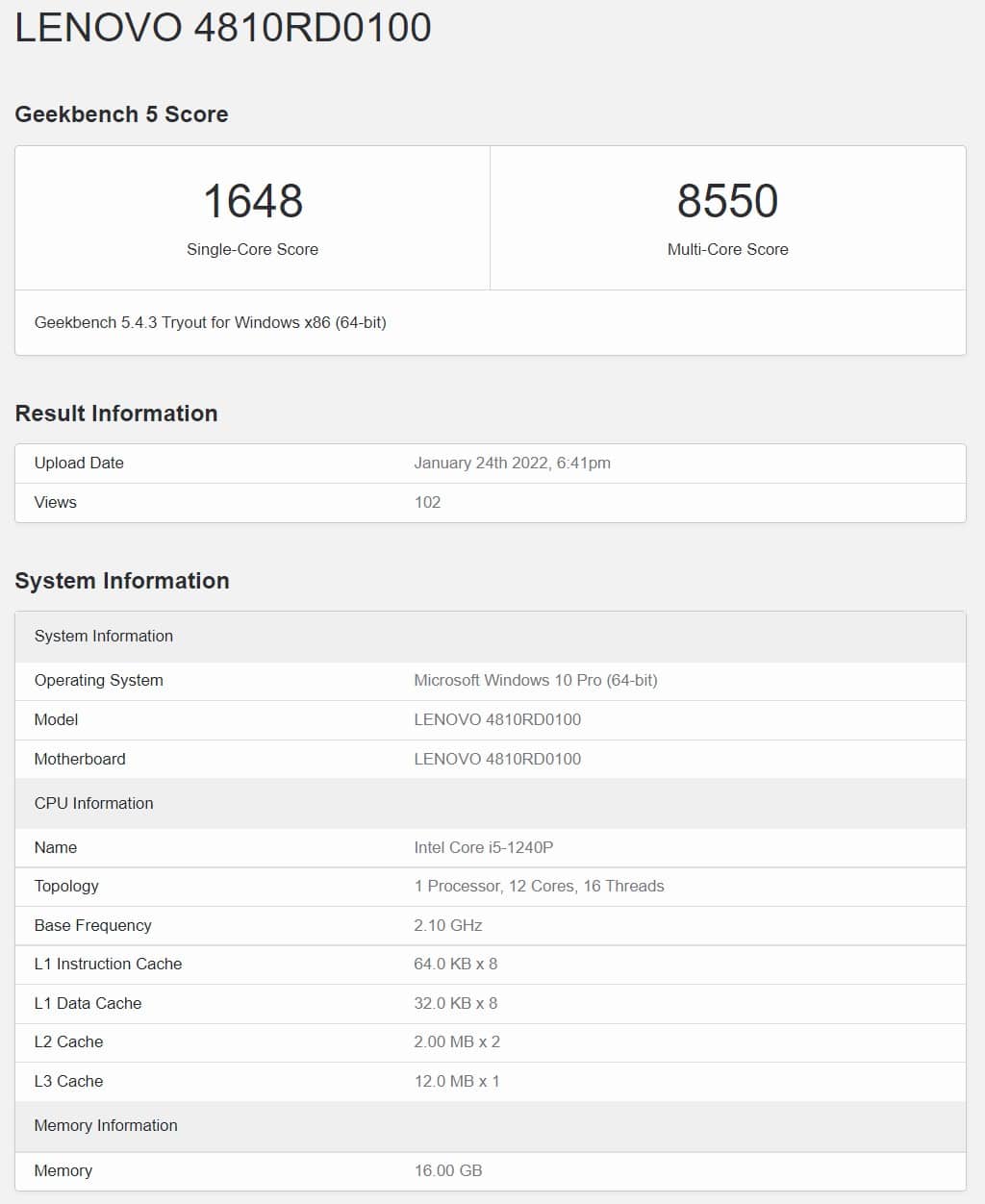Click the Memory value 16.00 GB
Screen dimensions: 985x1204
click(x=448, y=1170)
